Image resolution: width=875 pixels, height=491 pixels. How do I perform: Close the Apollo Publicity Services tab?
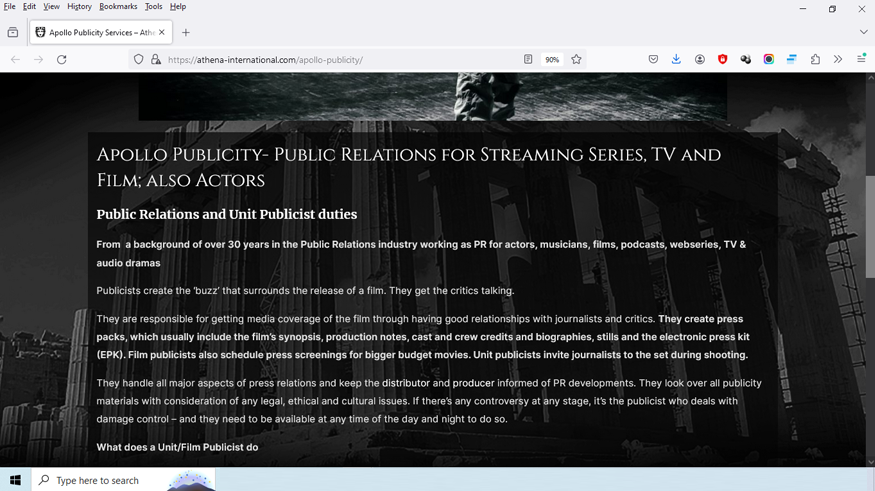pyautogui.click(x=162, y=32)
